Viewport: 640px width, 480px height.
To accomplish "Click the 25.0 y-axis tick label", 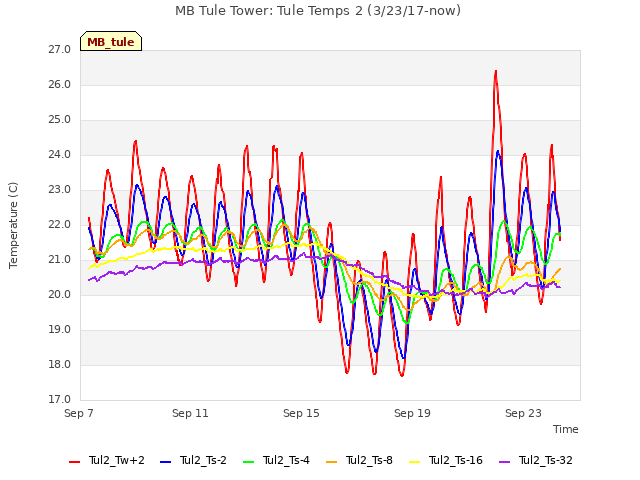I will click(x=60, y=120).
